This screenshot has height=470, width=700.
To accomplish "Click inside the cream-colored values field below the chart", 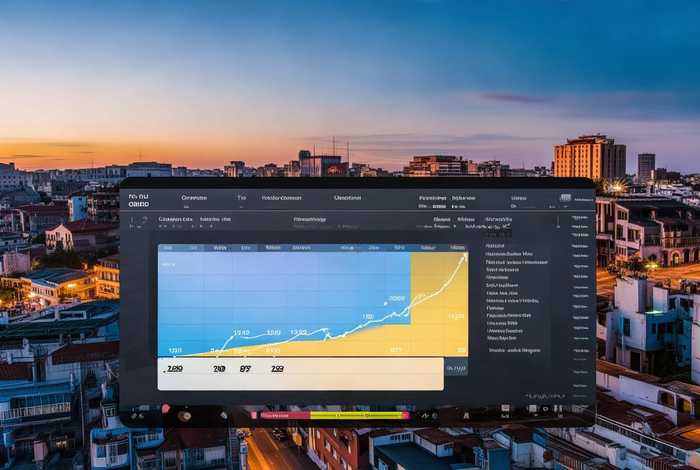I will pyautogui.click(x=300, y=373).
